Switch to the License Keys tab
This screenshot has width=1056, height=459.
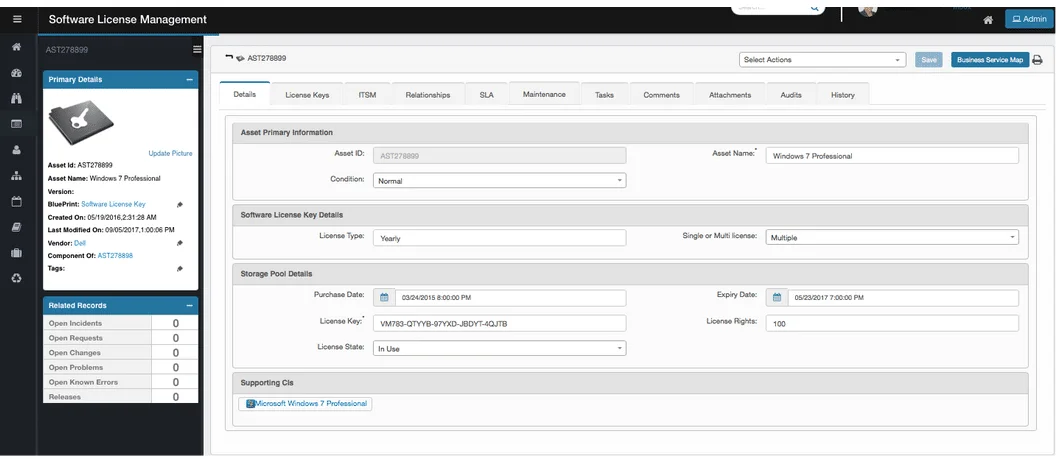click(307, 95)
